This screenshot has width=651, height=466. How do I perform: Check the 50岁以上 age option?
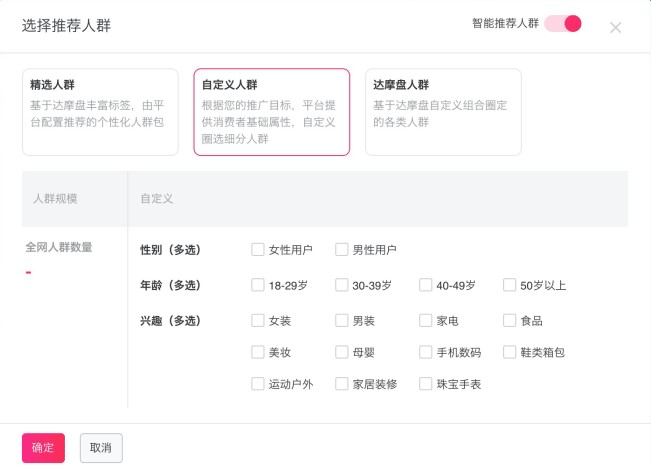pos(510,285)
